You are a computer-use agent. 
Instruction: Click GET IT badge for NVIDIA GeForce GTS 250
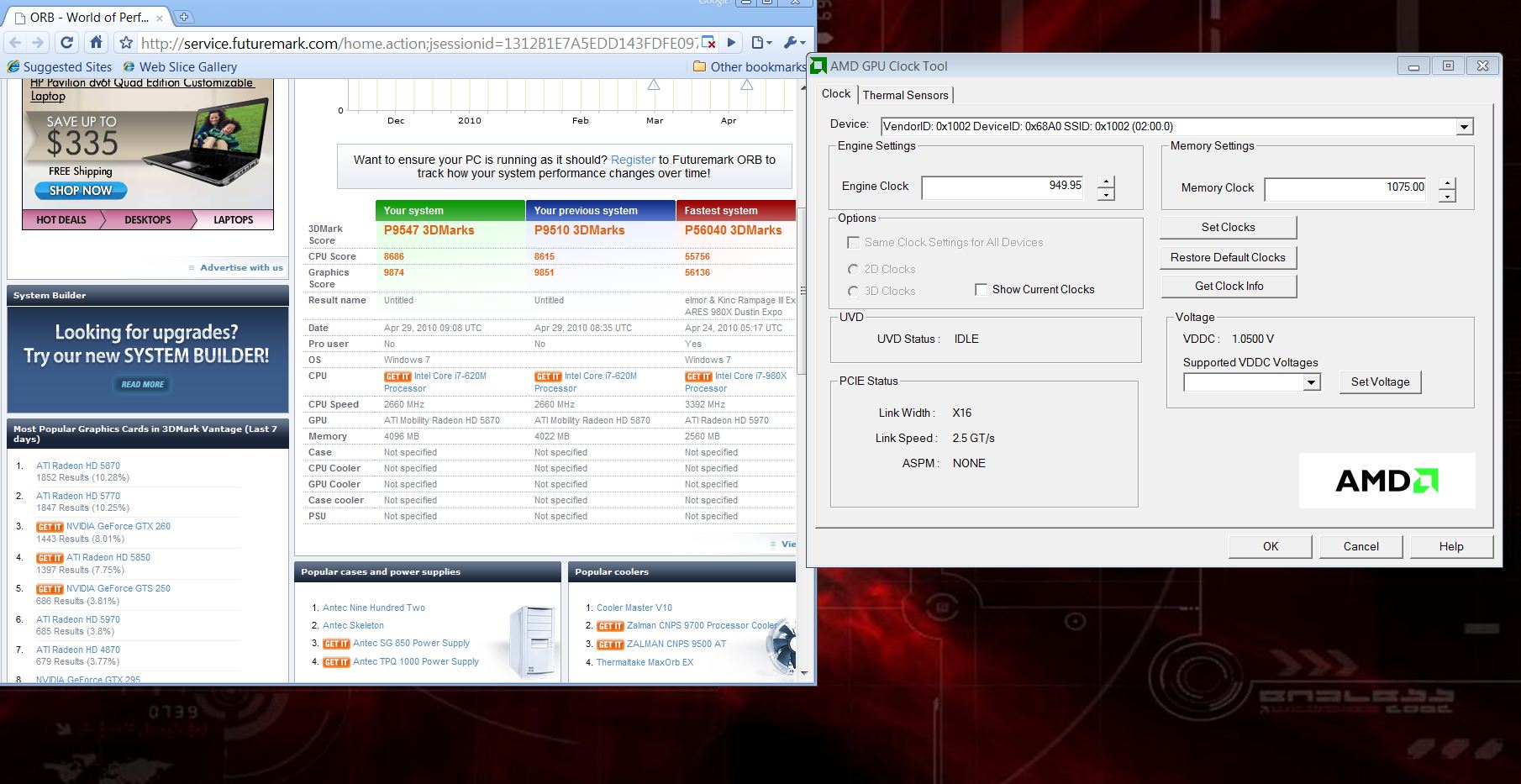click(x=50, y=589)
